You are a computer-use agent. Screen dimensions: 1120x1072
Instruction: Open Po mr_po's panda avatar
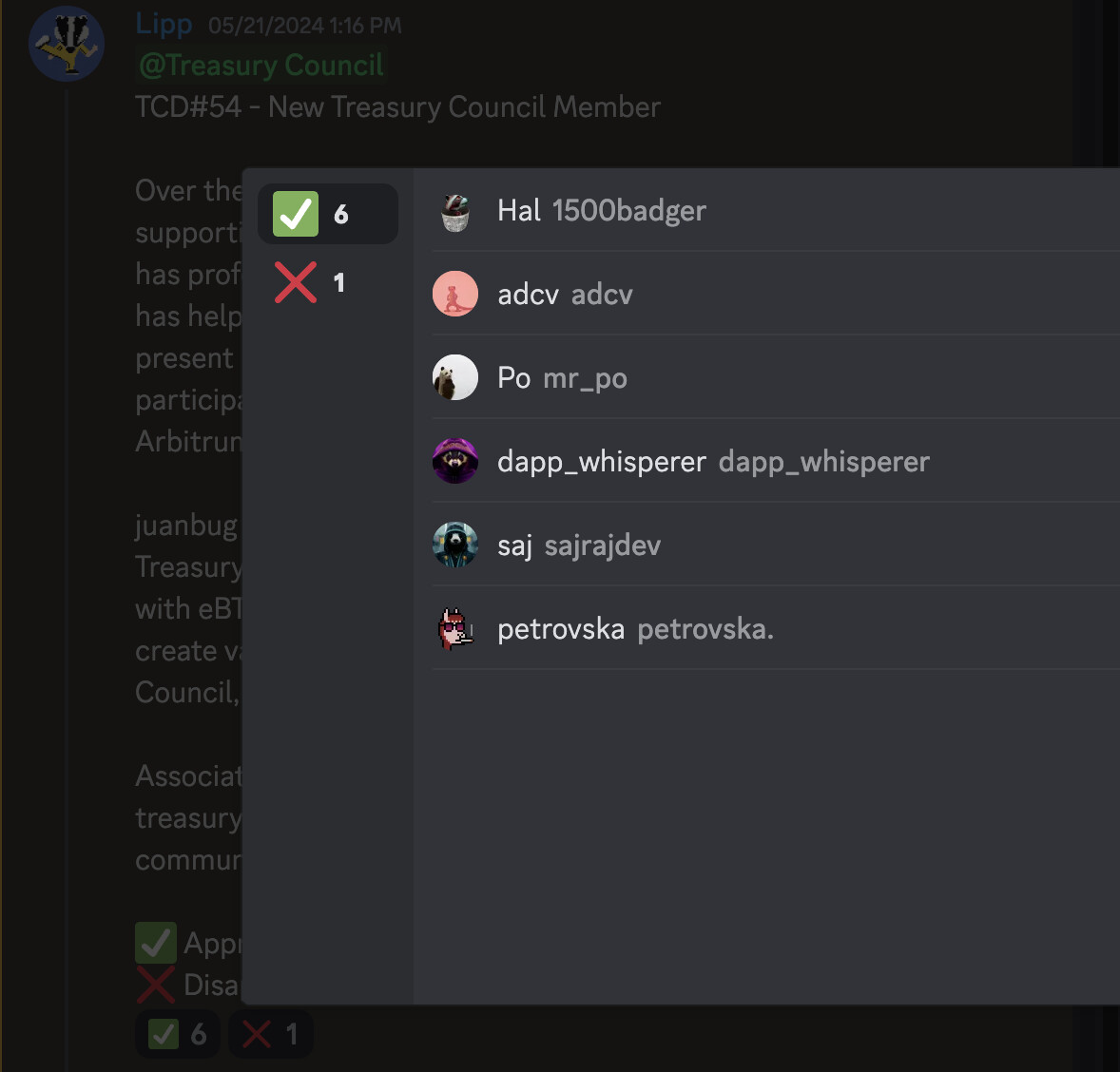(455, 377)
